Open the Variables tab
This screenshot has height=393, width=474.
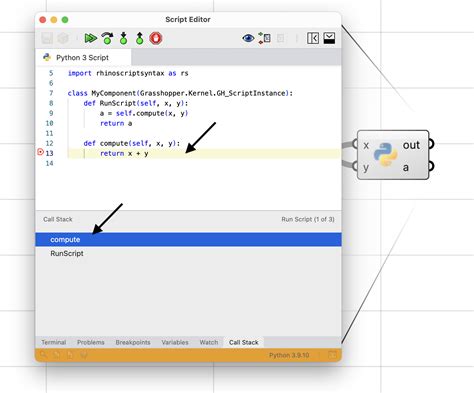pos(175,342)
